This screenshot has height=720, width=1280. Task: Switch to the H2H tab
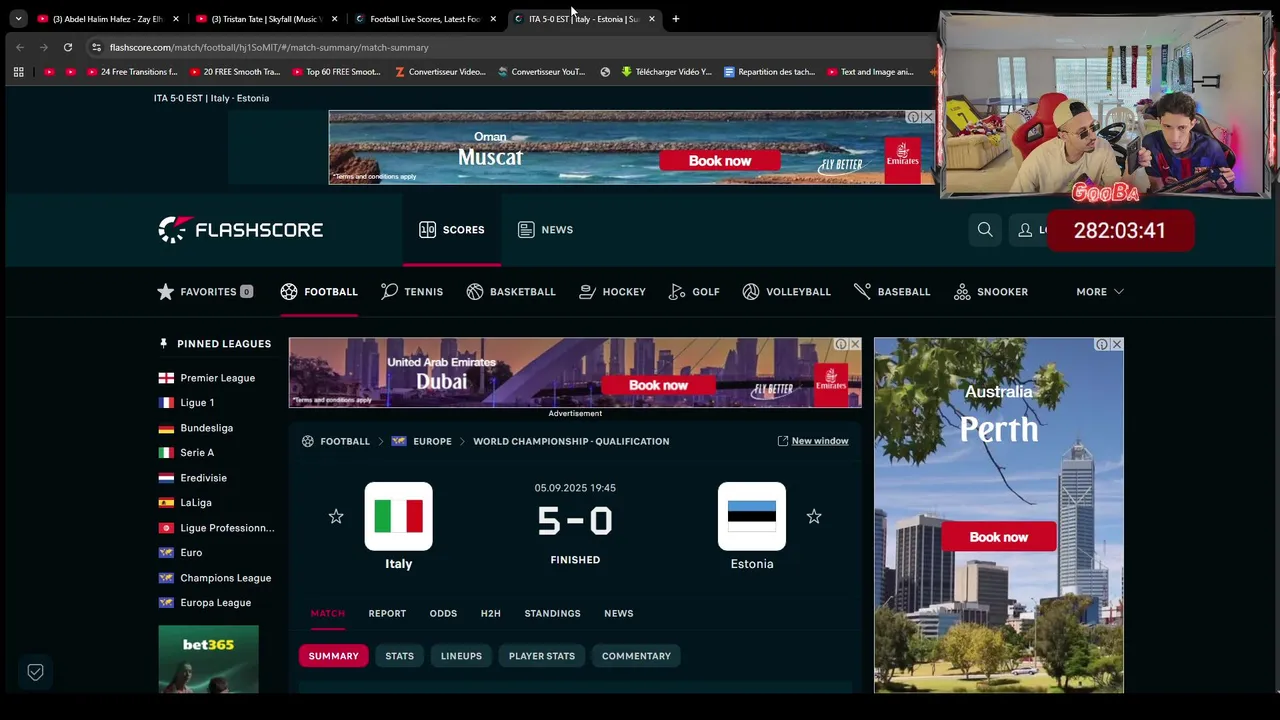pos(490,613)
